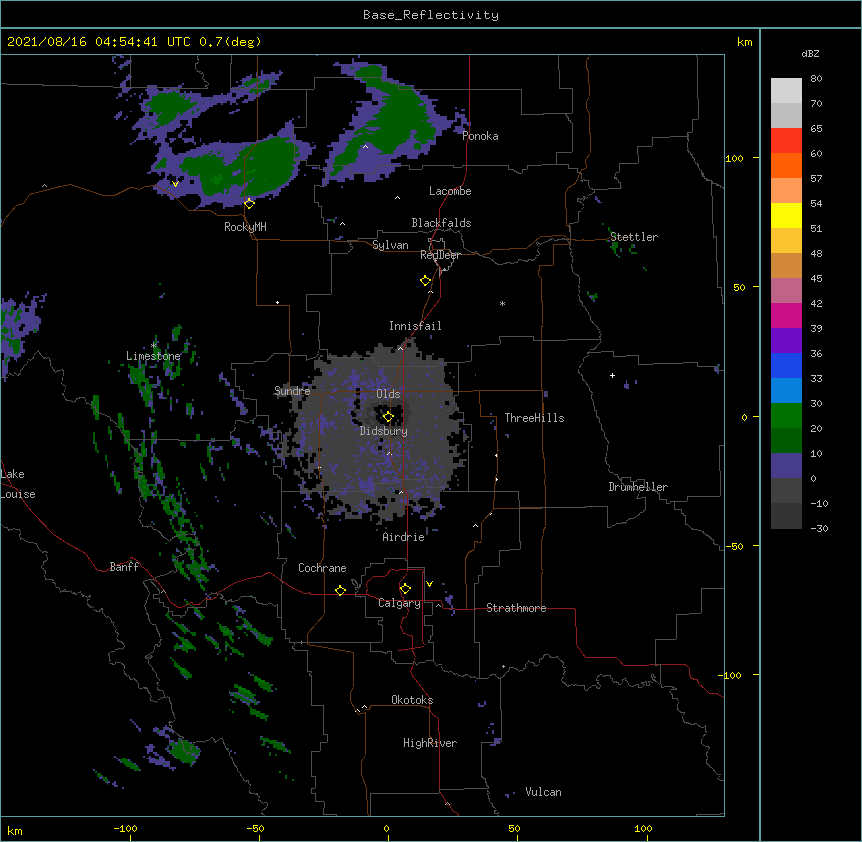Click the 0 tick on the bottom km axis

click(386, 828)
